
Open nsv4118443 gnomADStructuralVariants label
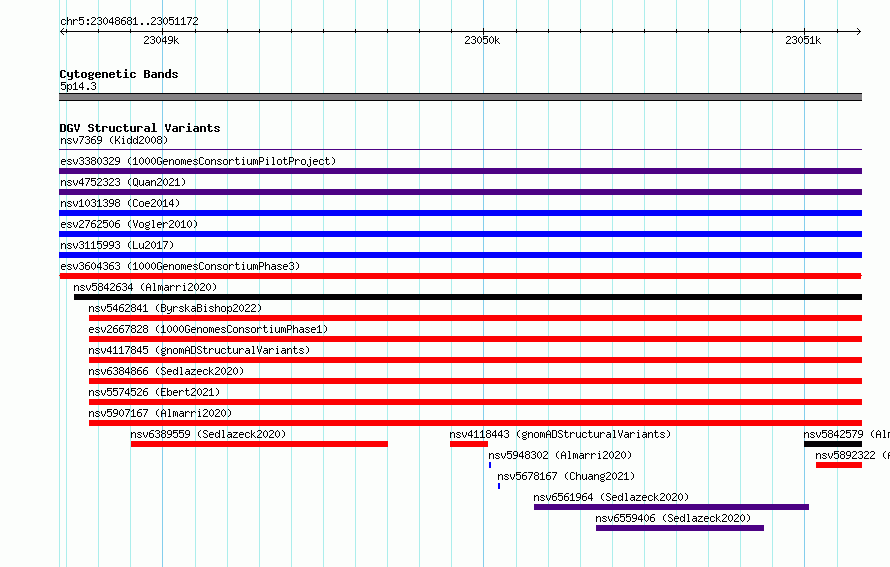point(560,434)
